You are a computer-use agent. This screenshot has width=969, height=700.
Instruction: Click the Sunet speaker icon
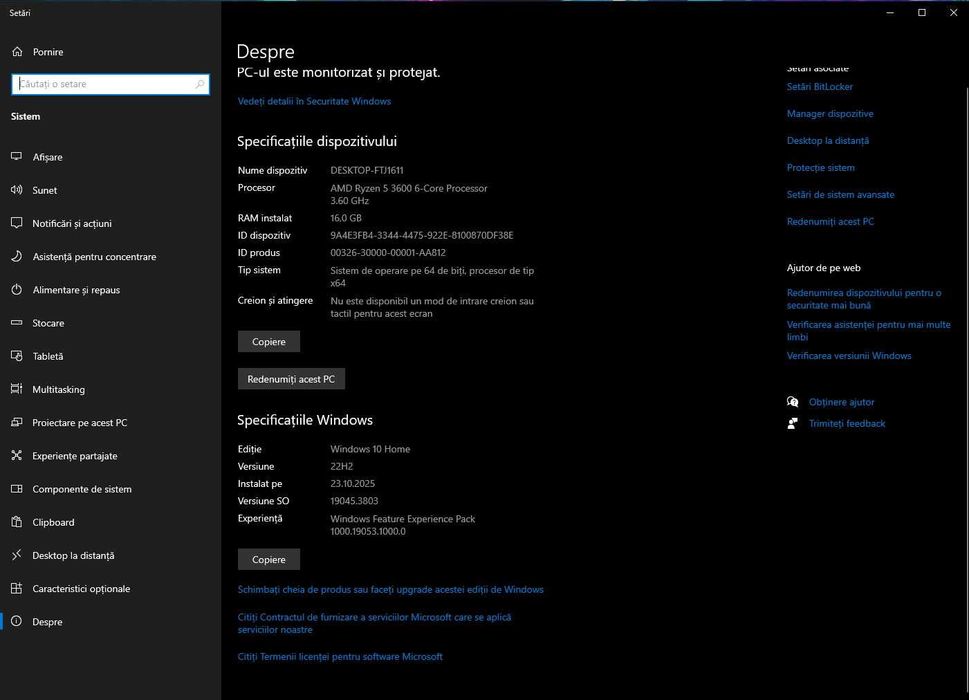point(17,190)
